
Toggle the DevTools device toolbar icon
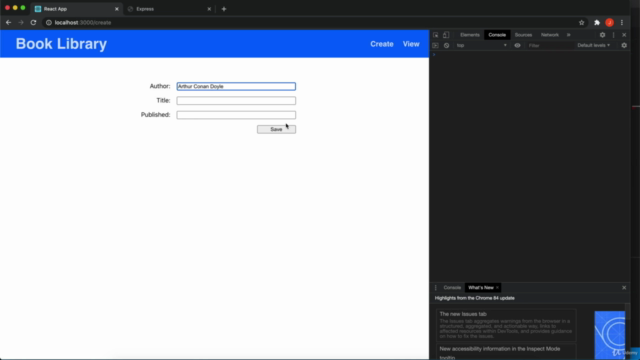[x=446, y=35]
